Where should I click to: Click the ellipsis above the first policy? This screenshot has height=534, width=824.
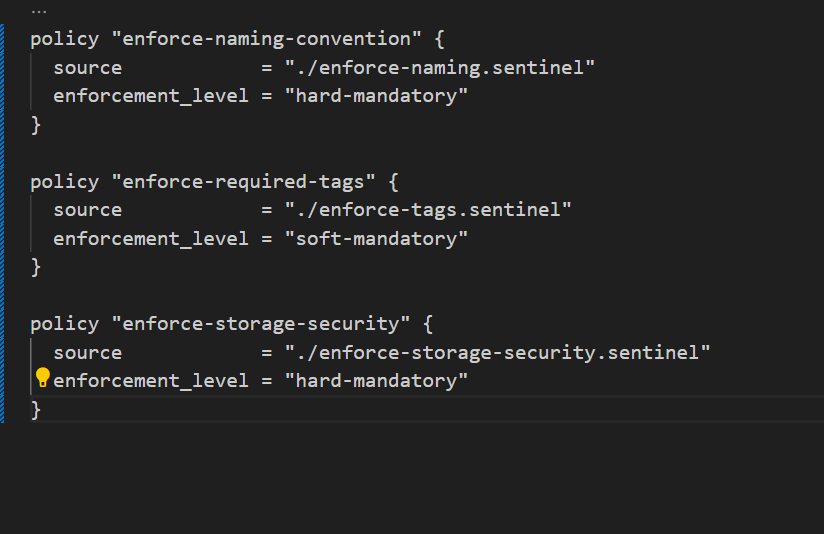coord(39,12)
